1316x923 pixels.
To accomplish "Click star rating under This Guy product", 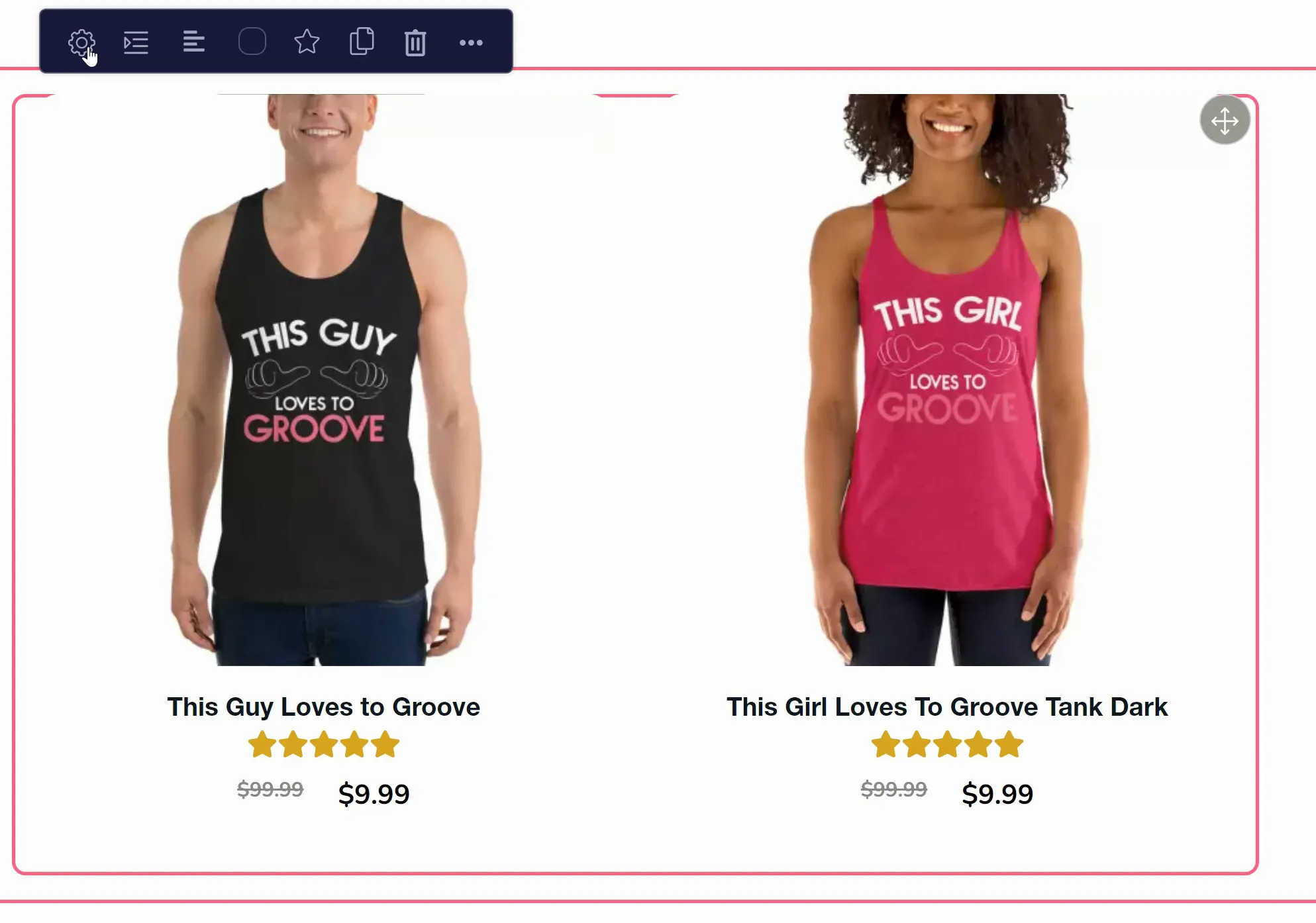I will click(323, 744).
